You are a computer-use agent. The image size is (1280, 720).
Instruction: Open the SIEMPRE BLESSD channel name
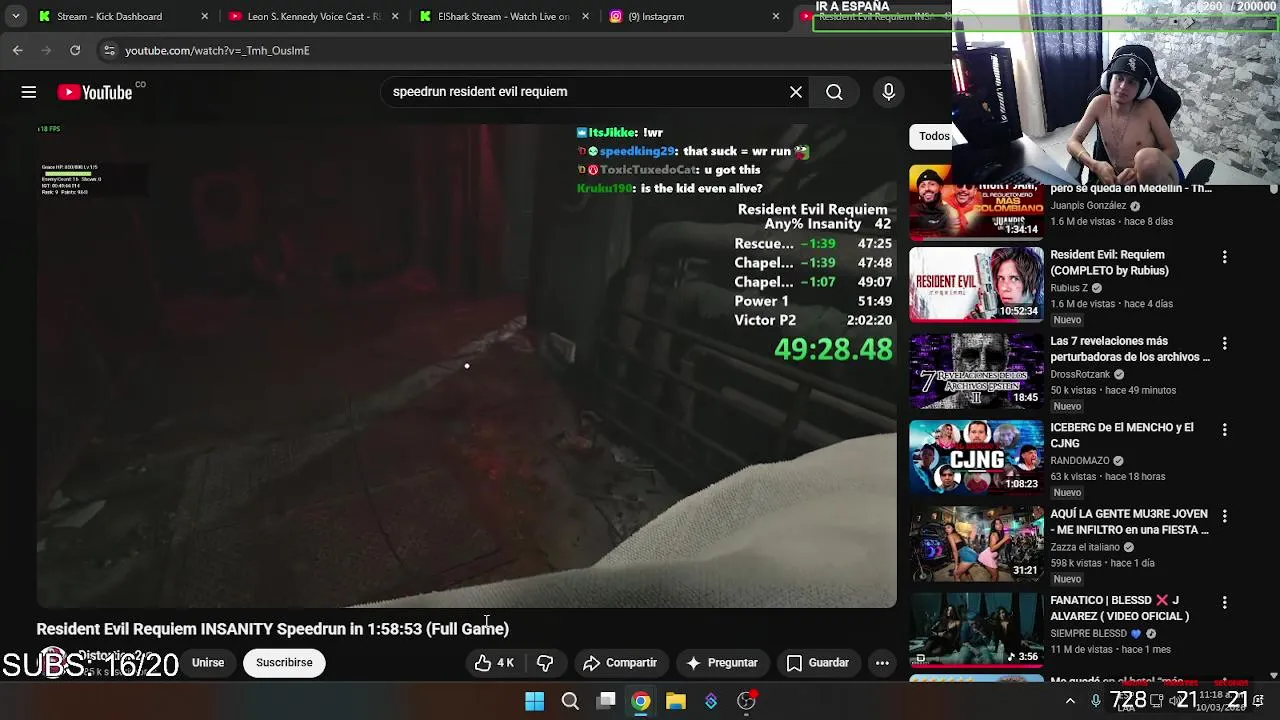pyautogui.click(x=1088, y=634)
